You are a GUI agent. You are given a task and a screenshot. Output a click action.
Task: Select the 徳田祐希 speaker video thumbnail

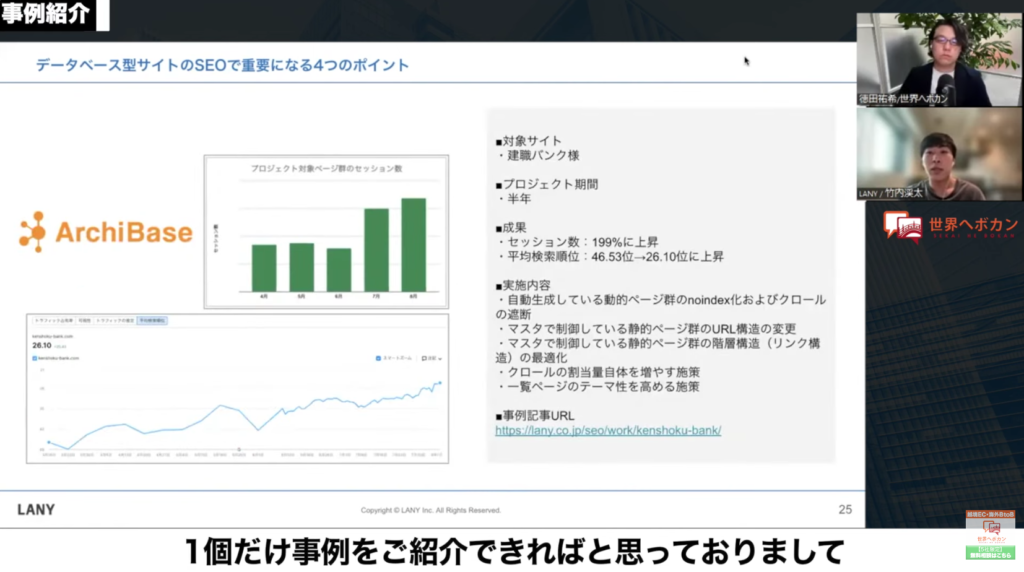(x=938, y=59)
